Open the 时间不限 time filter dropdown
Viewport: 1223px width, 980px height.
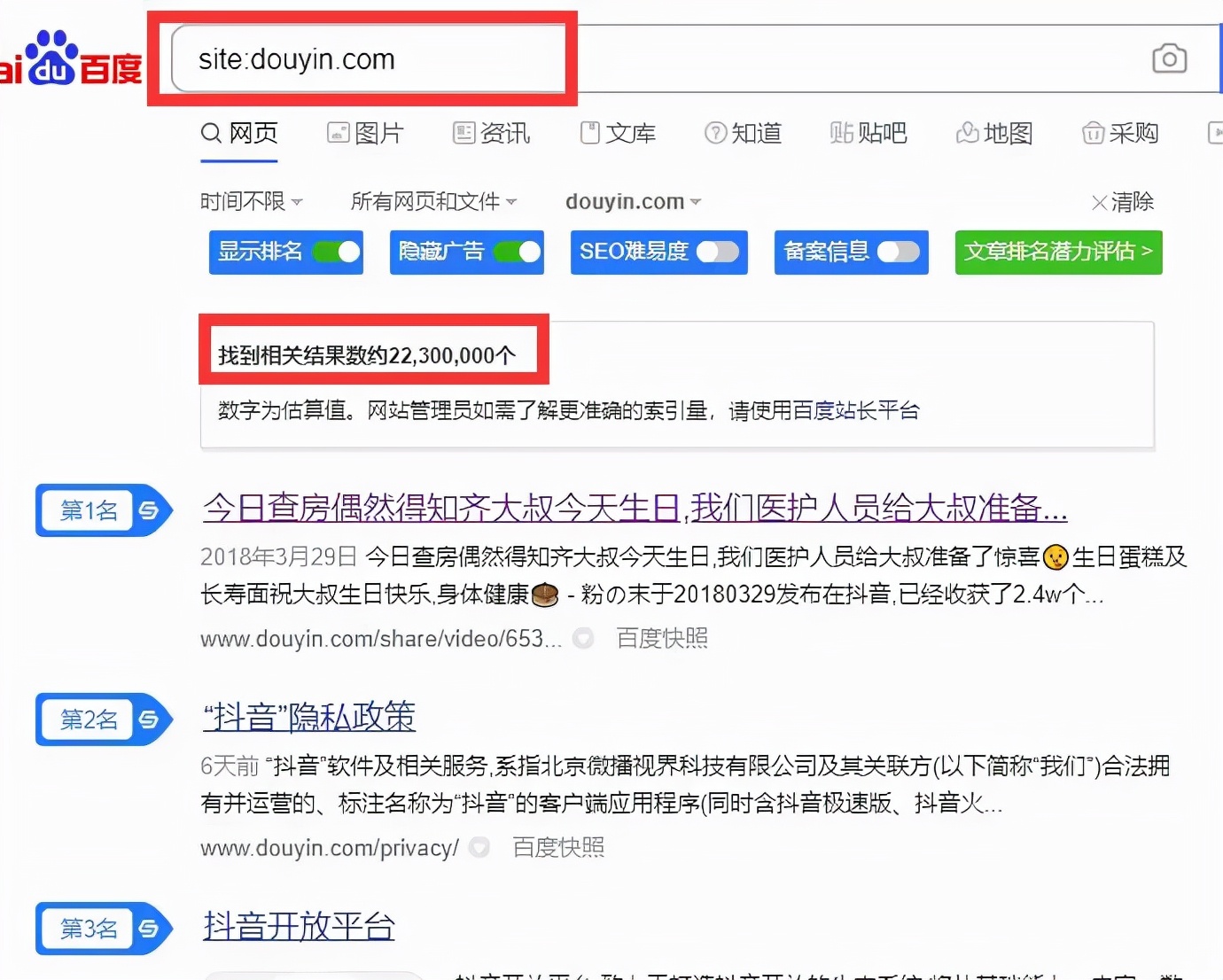pyautogui.click(x=251, y=202)
